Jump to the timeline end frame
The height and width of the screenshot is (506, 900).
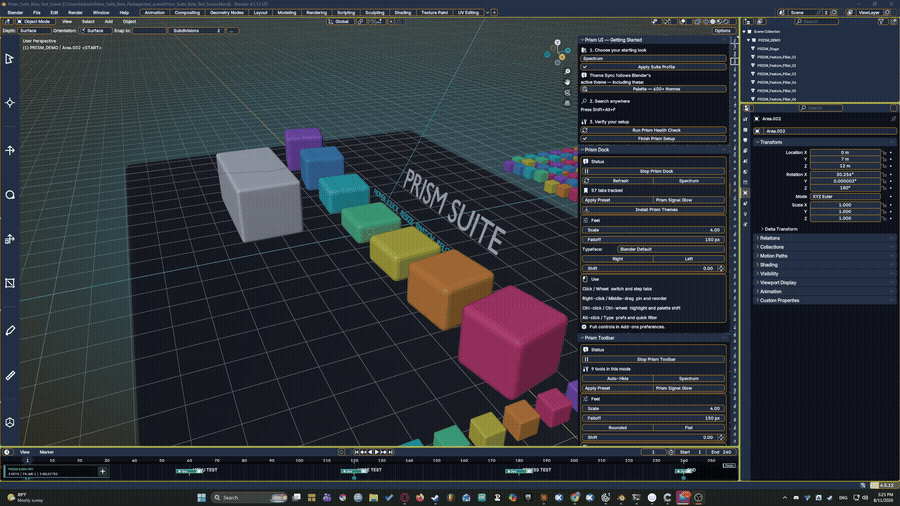pos(391,452)
